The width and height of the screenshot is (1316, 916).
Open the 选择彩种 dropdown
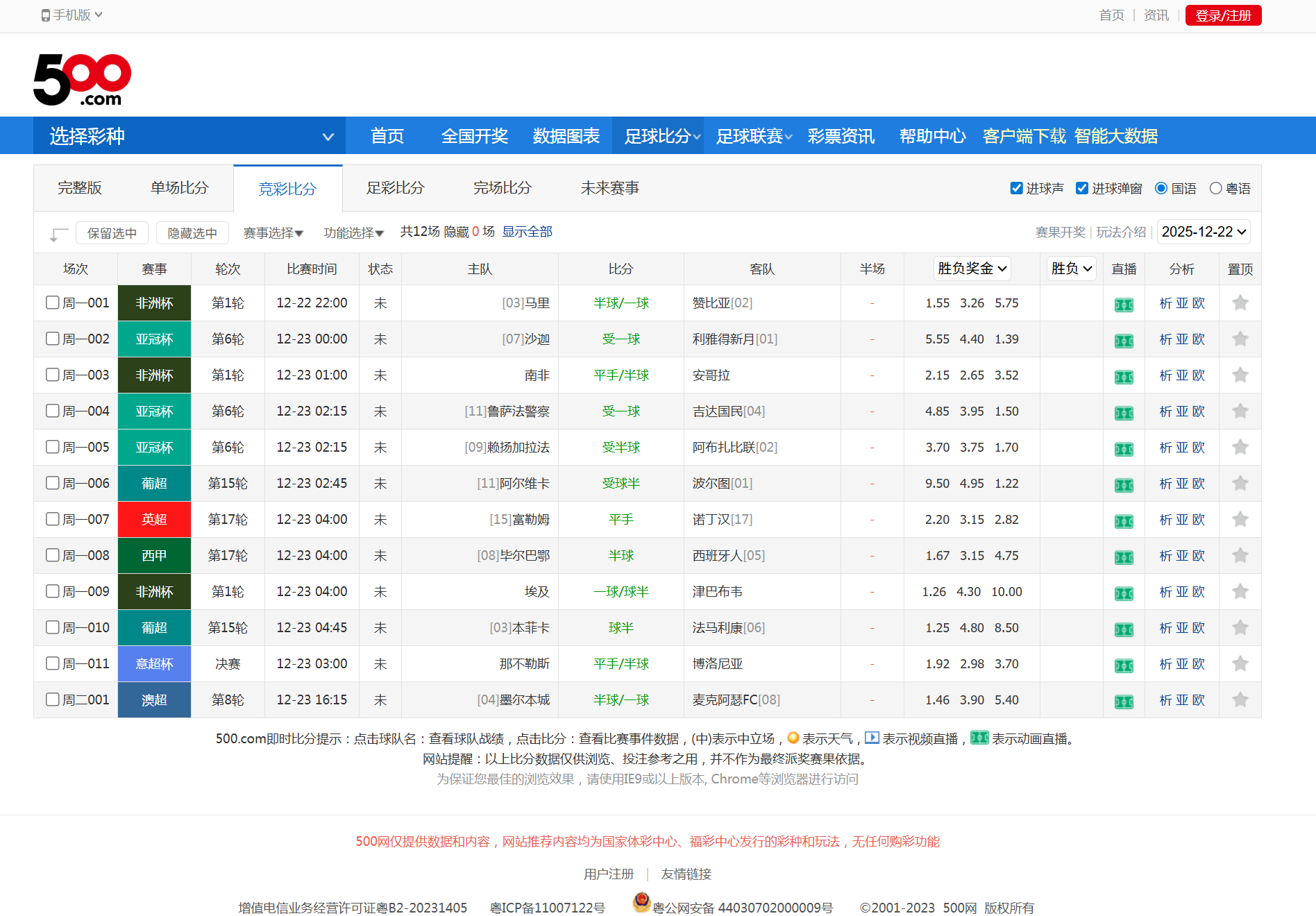click(189, 136)
